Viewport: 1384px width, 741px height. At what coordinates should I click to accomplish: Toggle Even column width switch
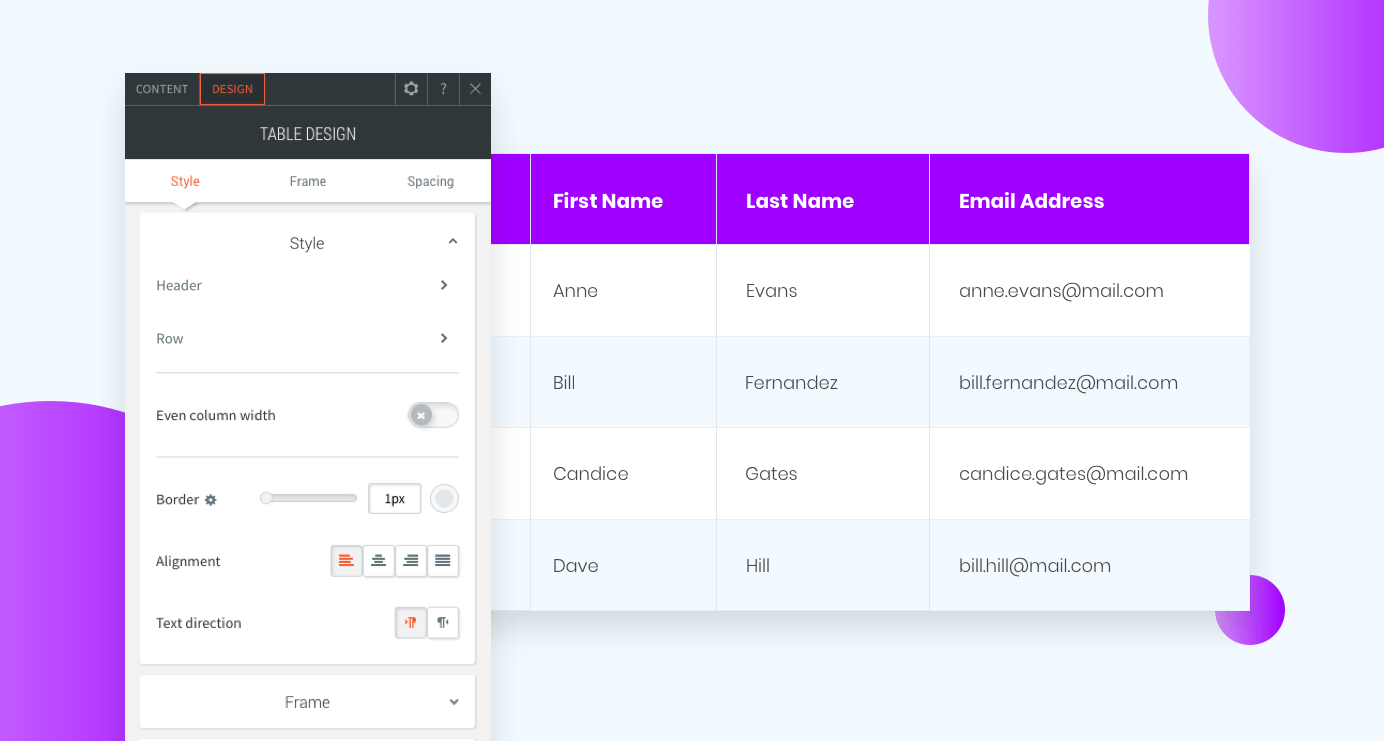[x=433, y=415]
